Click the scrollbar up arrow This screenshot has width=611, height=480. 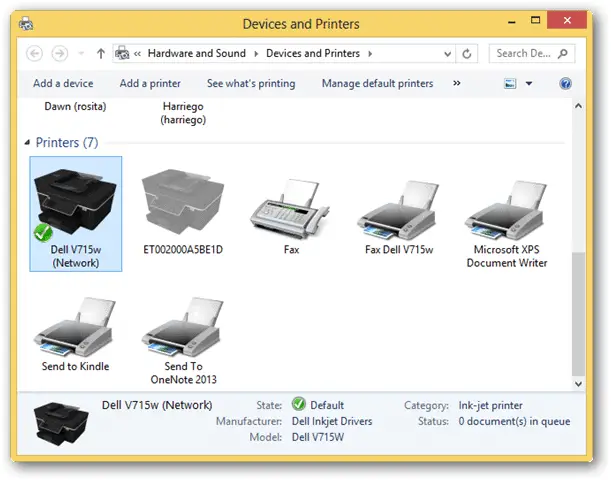click(578, 106)
